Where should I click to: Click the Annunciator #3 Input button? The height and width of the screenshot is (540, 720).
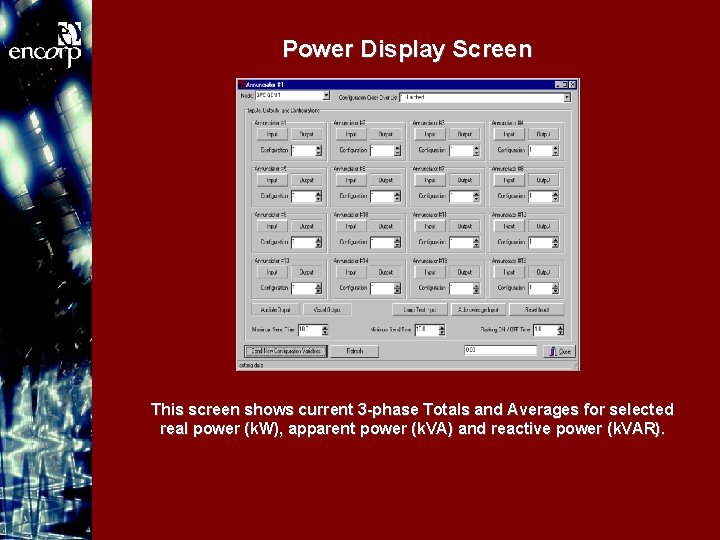(x=430, y=134)
